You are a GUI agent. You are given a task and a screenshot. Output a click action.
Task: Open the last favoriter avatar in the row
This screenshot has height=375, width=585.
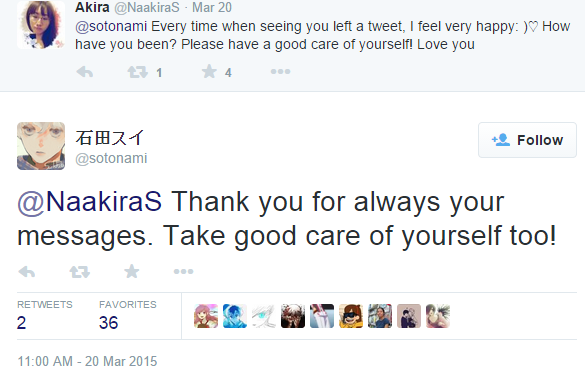438,316
